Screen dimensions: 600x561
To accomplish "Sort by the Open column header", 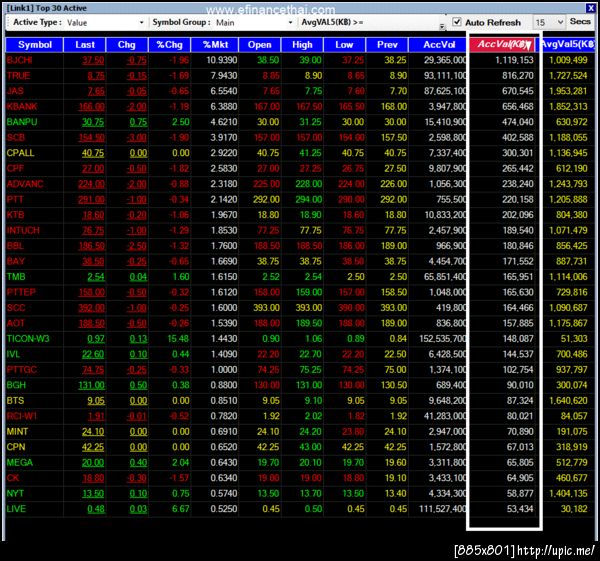I will pos(259,45).
